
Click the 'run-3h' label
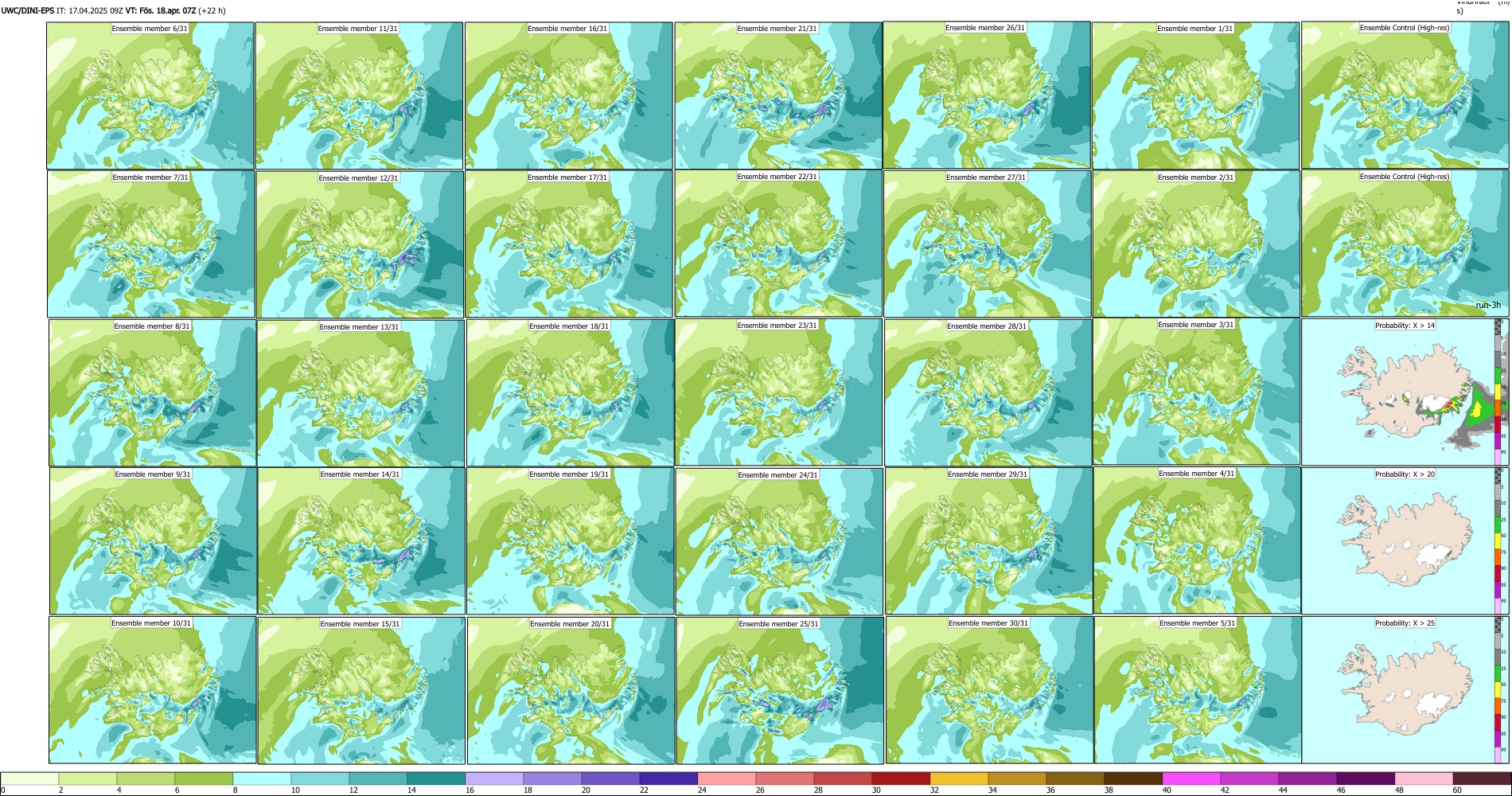[1488, 306]
